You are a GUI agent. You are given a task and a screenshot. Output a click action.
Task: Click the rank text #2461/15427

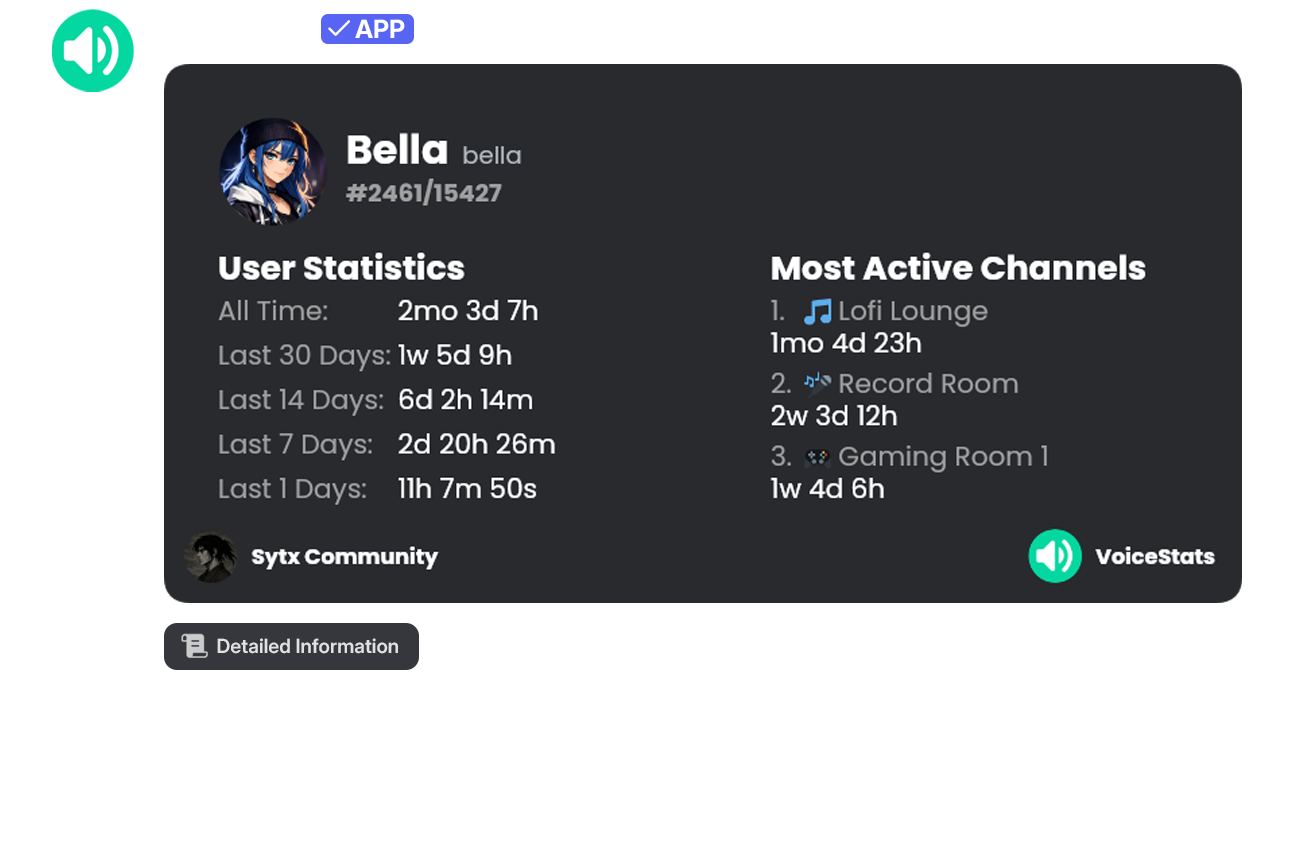pyautogui.click(x=424, y=193)
